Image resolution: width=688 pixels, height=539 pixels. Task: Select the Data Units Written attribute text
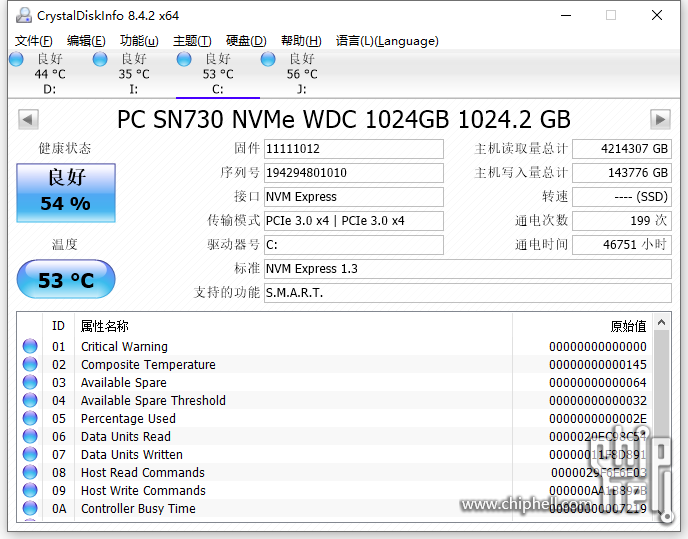132,455
